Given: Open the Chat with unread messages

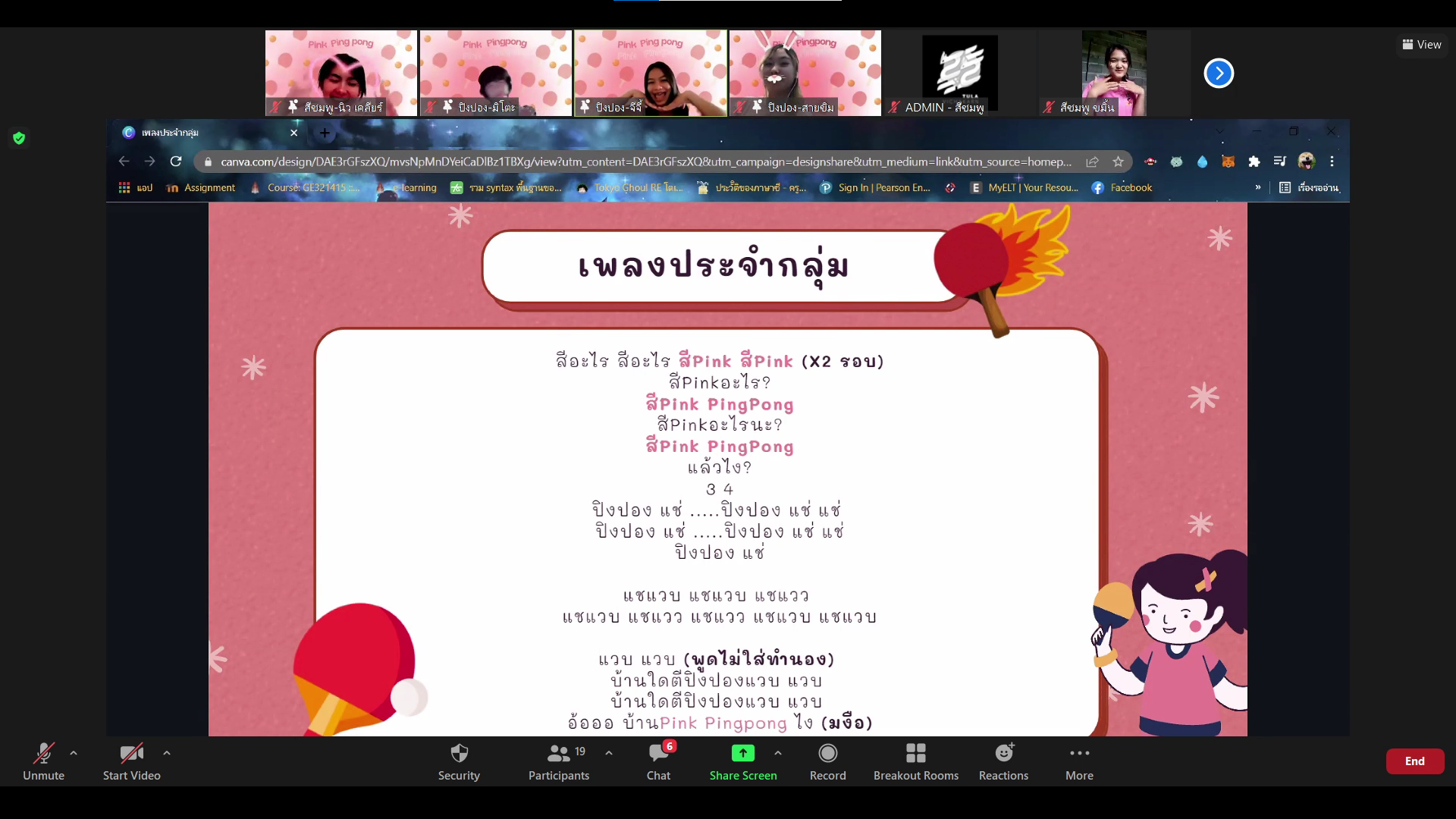Looking at the screenshot, I should pos(658,761).
